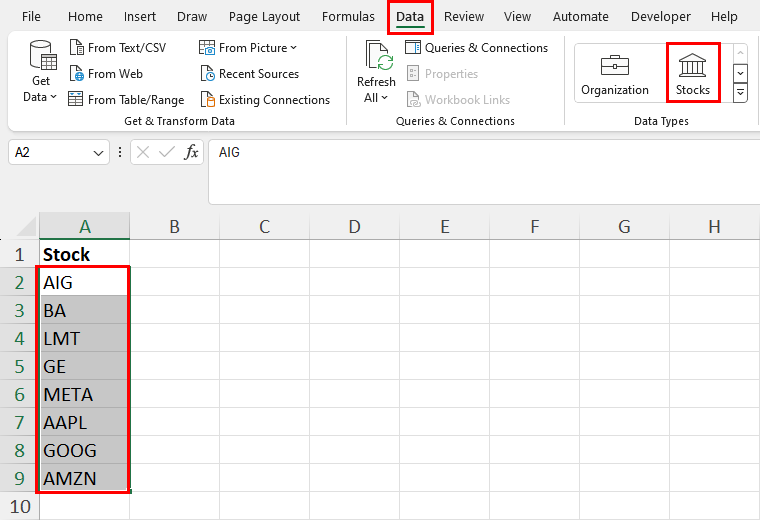Switch to the Insert tab
Screen dimensions: 760x520
tap(140, 16)
